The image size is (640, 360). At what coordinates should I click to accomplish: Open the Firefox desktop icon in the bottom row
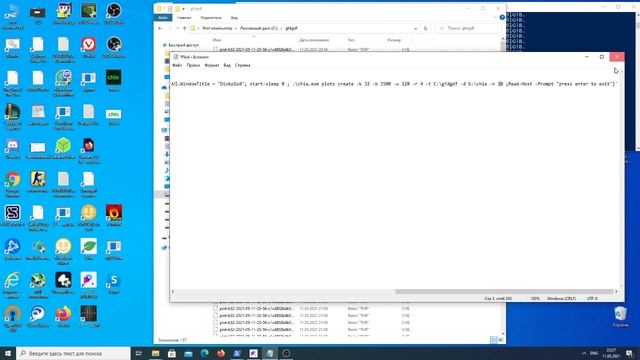63,314
